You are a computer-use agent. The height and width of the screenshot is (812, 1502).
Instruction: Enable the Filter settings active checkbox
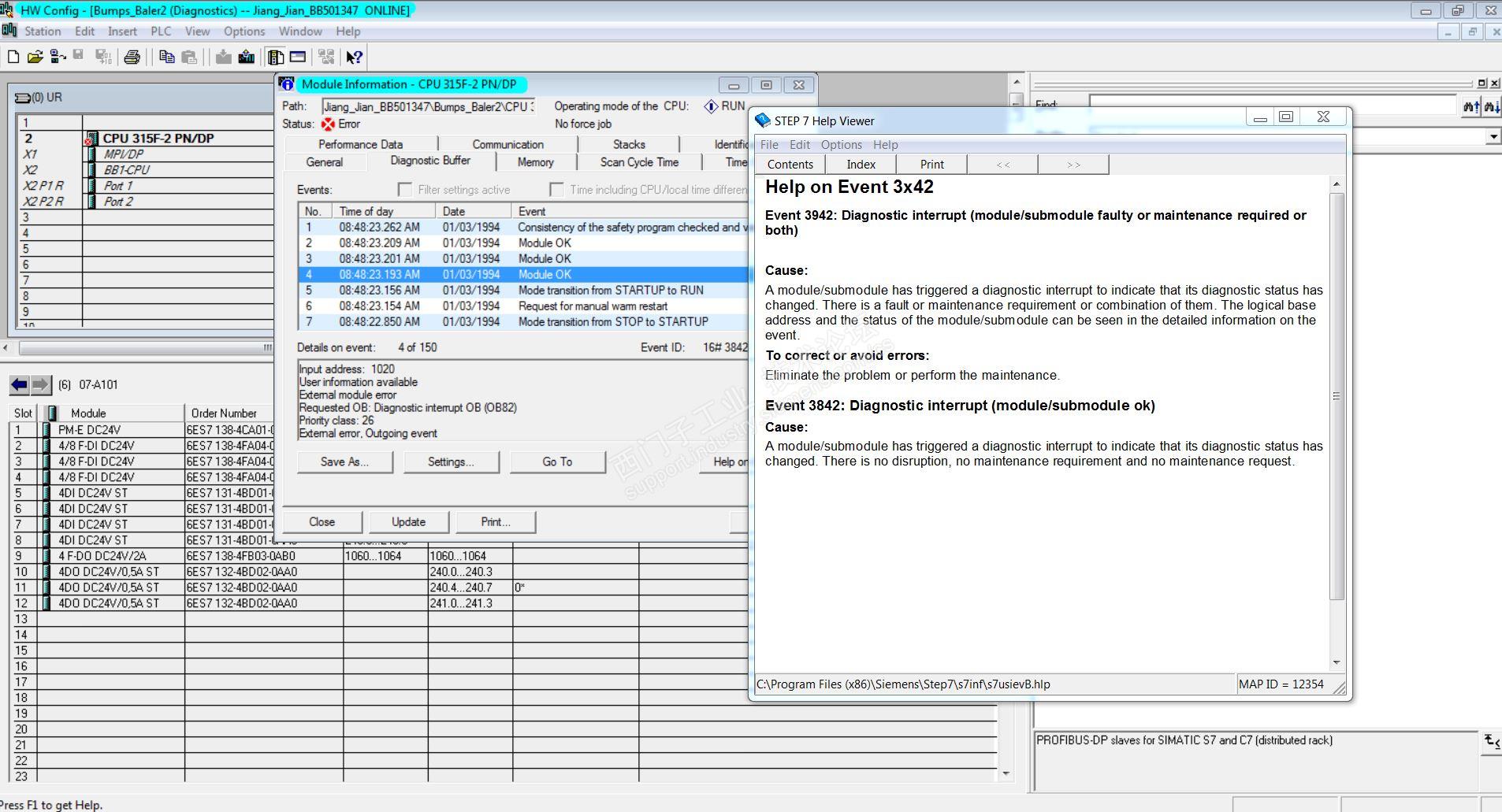405,190
